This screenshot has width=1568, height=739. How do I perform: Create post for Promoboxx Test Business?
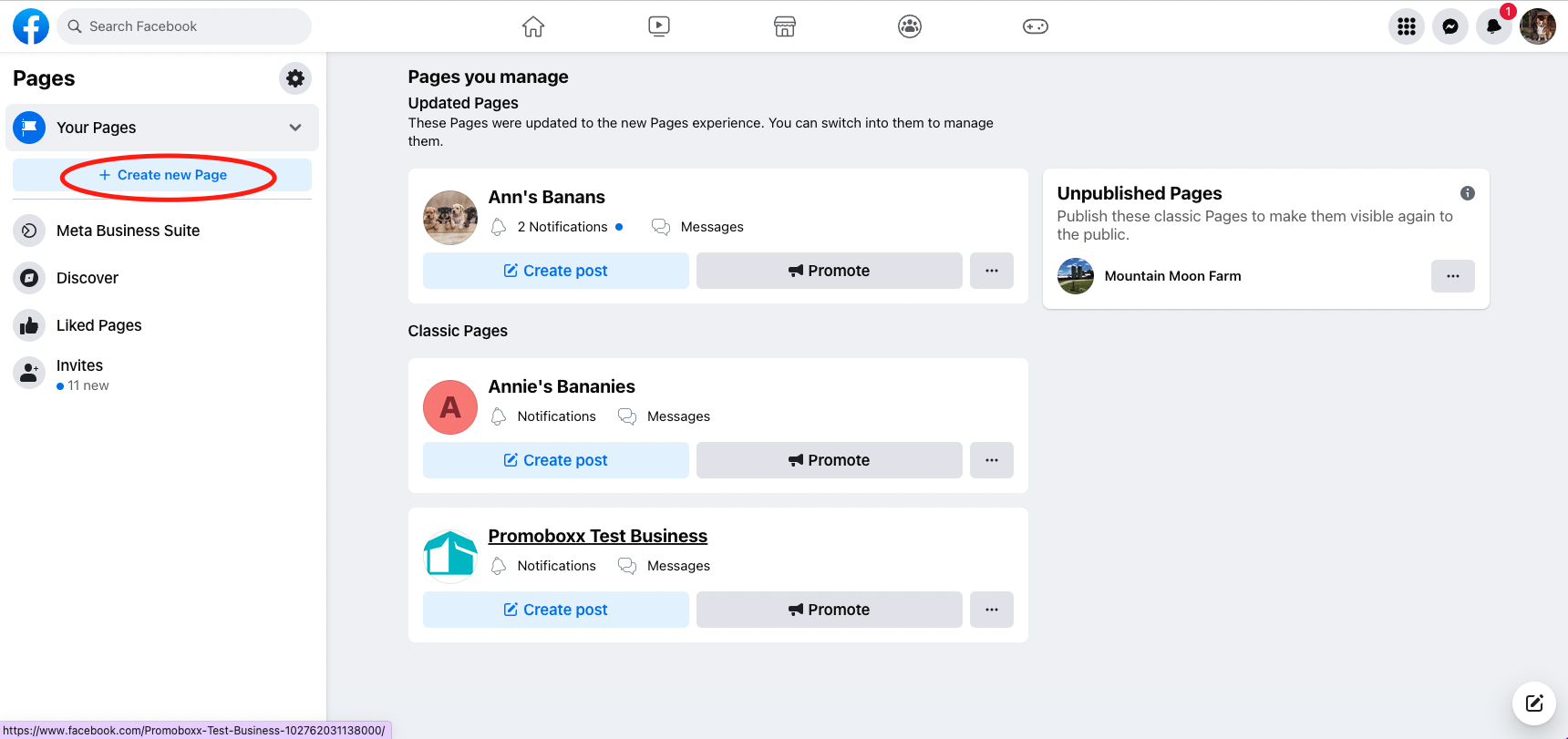pyautogui.click(x=556, y=610)
